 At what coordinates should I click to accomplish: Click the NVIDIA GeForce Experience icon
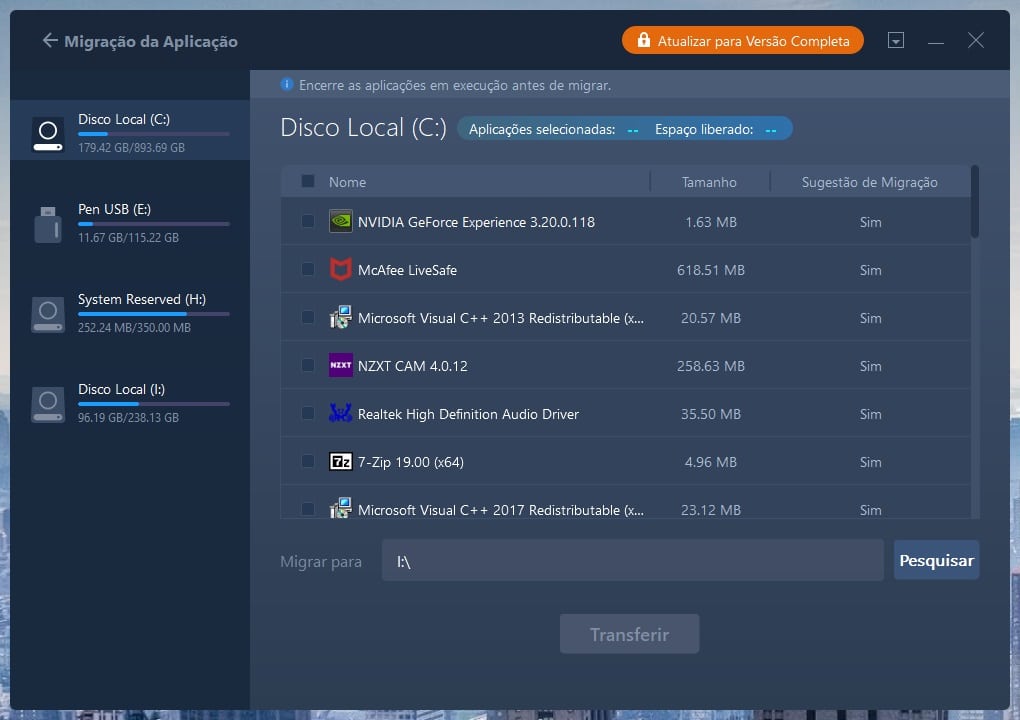point(340,222)
